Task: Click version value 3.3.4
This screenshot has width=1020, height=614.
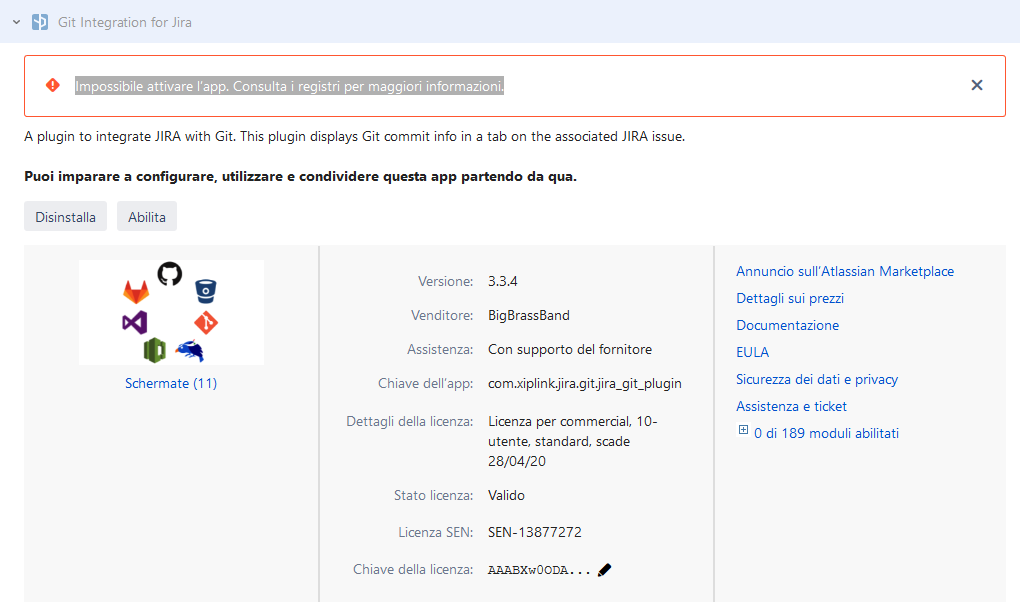Action: point(503,281)
